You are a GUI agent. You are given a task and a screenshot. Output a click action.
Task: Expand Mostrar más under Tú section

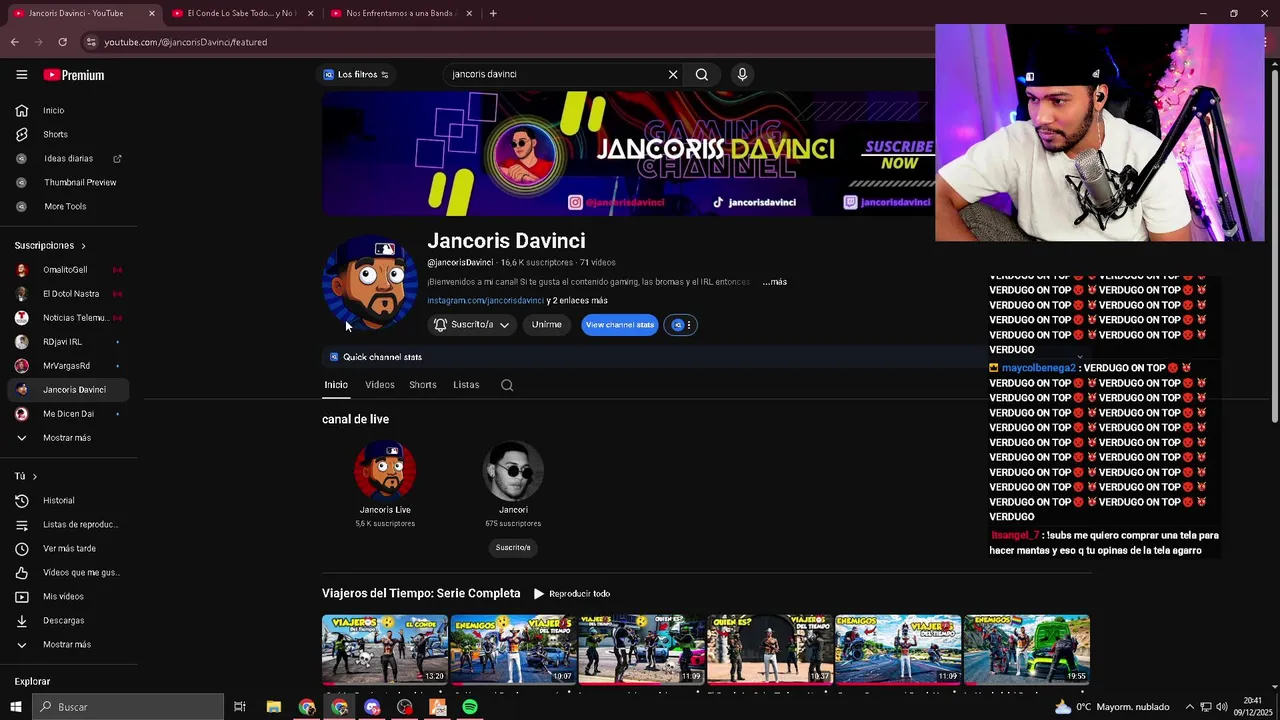66,644
